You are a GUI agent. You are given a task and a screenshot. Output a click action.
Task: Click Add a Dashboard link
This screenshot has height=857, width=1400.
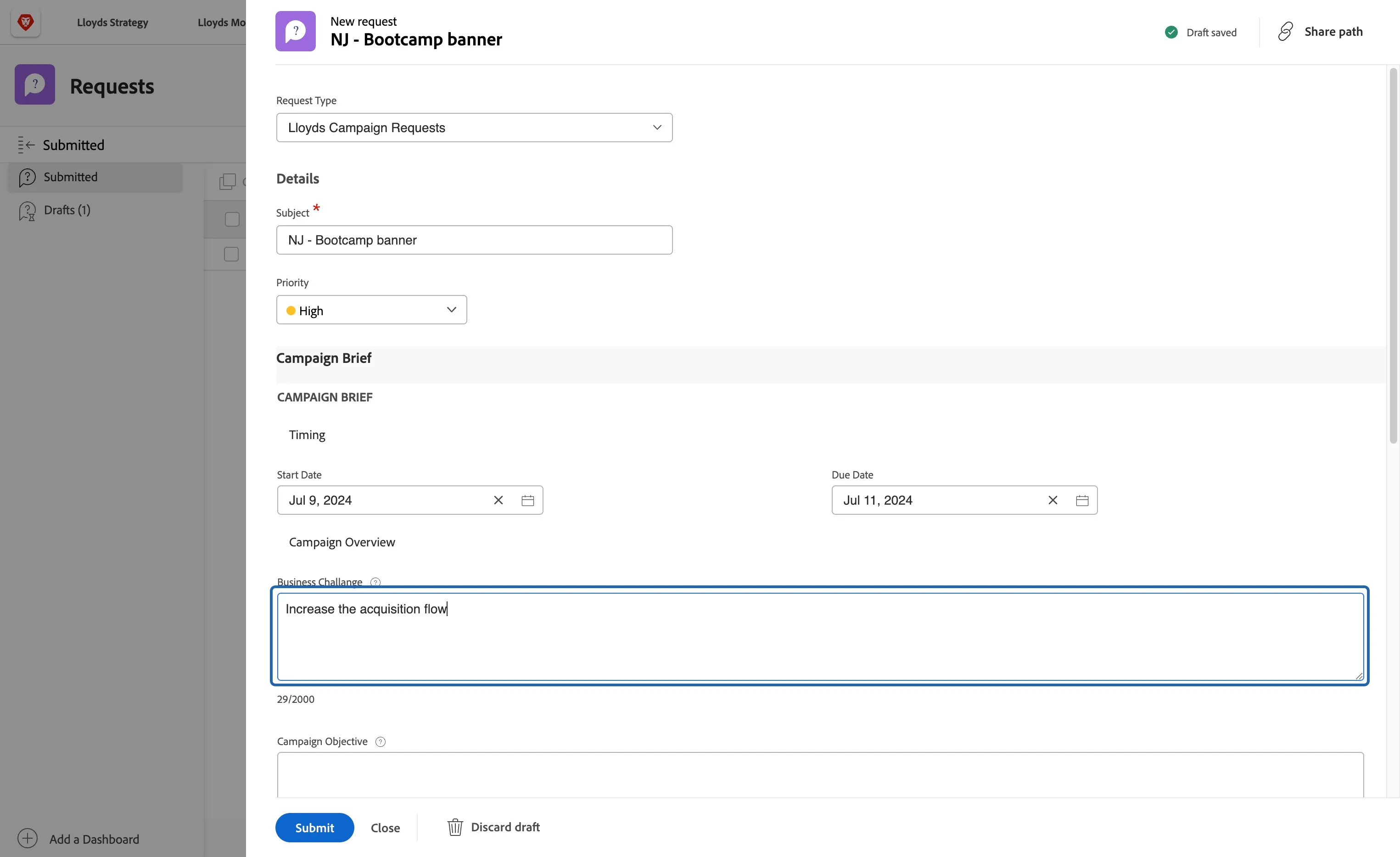(94, 840)
